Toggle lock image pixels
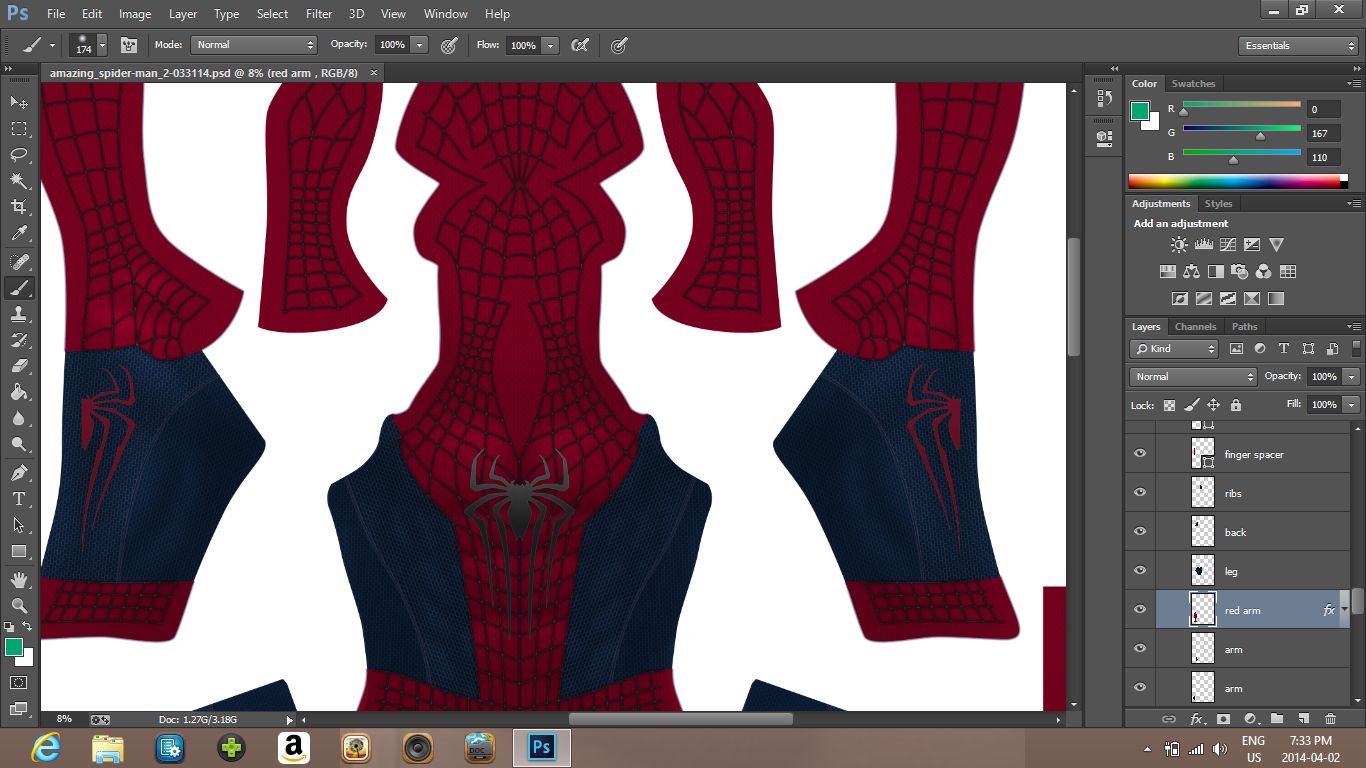Screen dimensions: 1366x768 (x=1192, y=405)
